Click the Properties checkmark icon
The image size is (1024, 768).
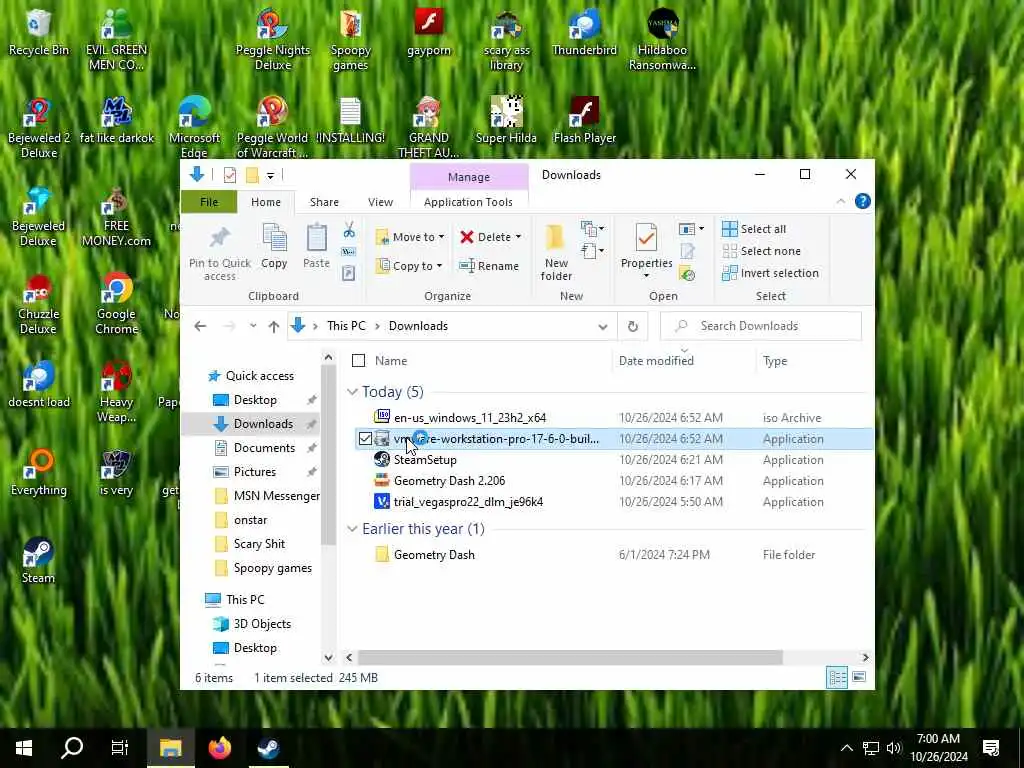(646, 238)
